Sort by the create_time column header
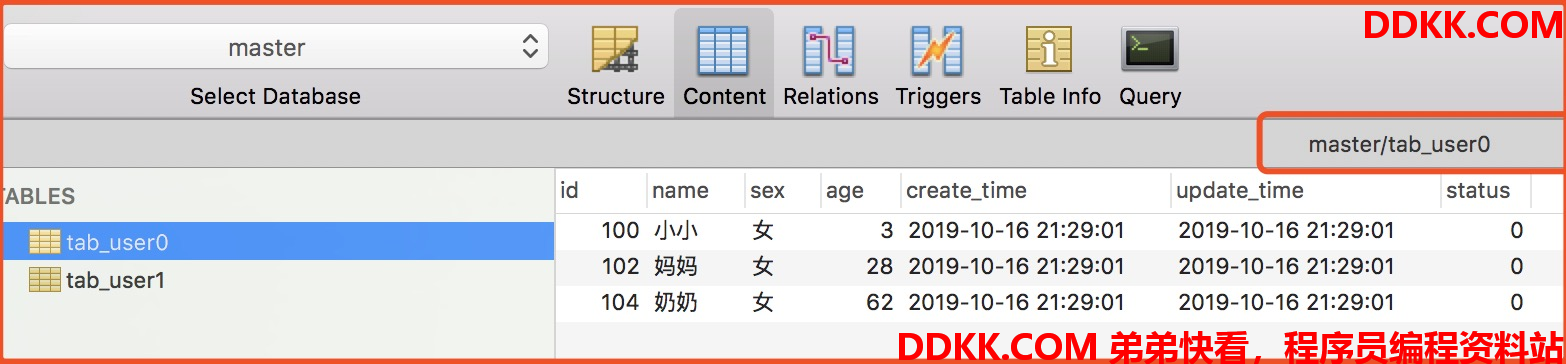The image size is (1566, 364). click(1035, 190)
